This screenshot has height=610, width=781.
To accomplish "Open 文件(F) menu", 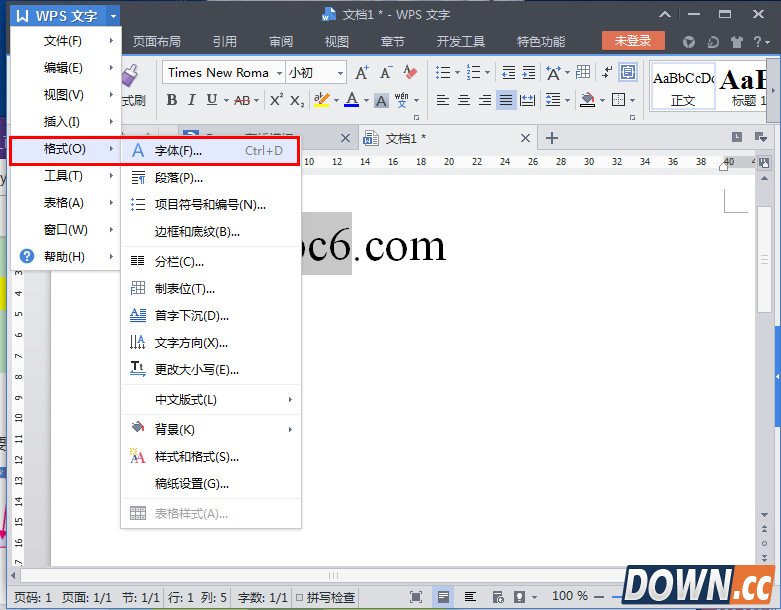I will pyautogui.click(x=65, y=41).
